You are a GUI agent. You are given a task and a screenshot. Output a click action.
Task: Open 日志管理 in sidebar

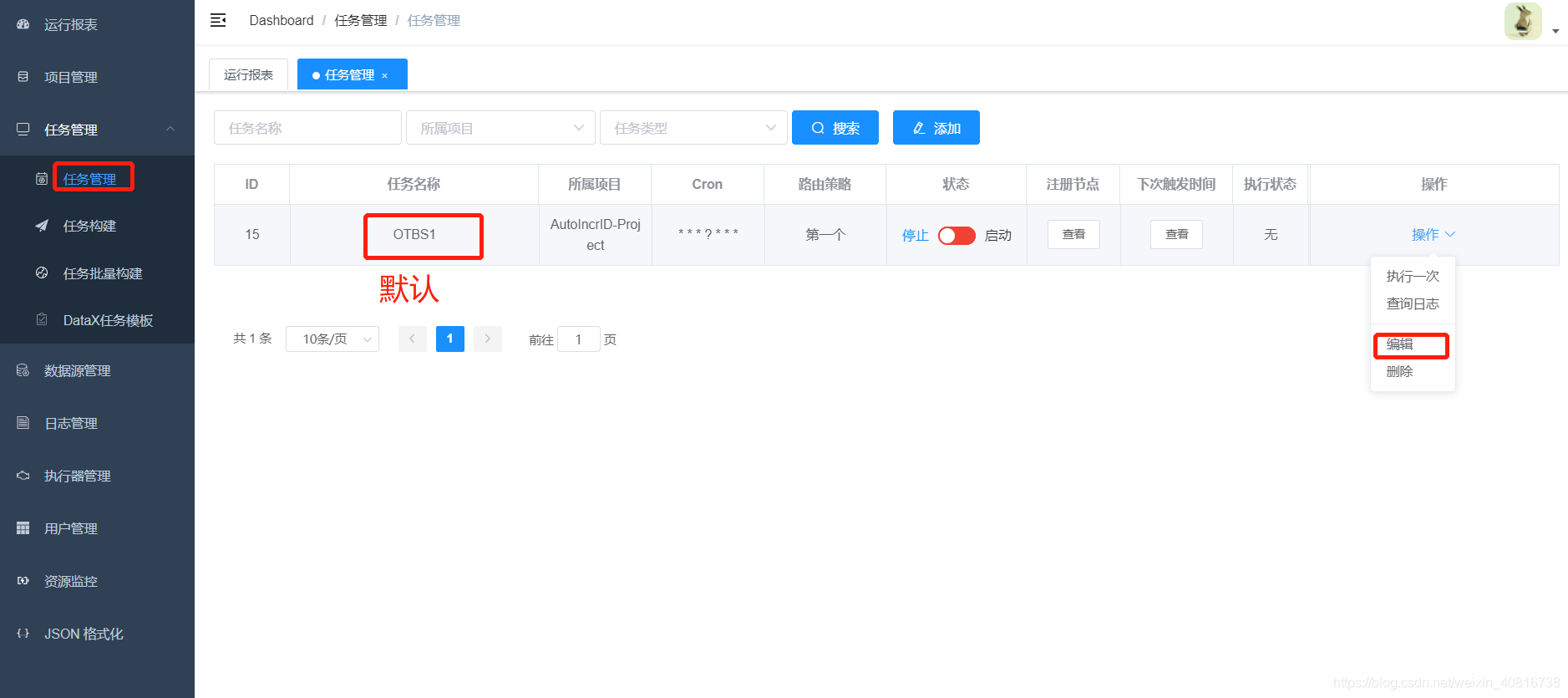click(97, 423)
